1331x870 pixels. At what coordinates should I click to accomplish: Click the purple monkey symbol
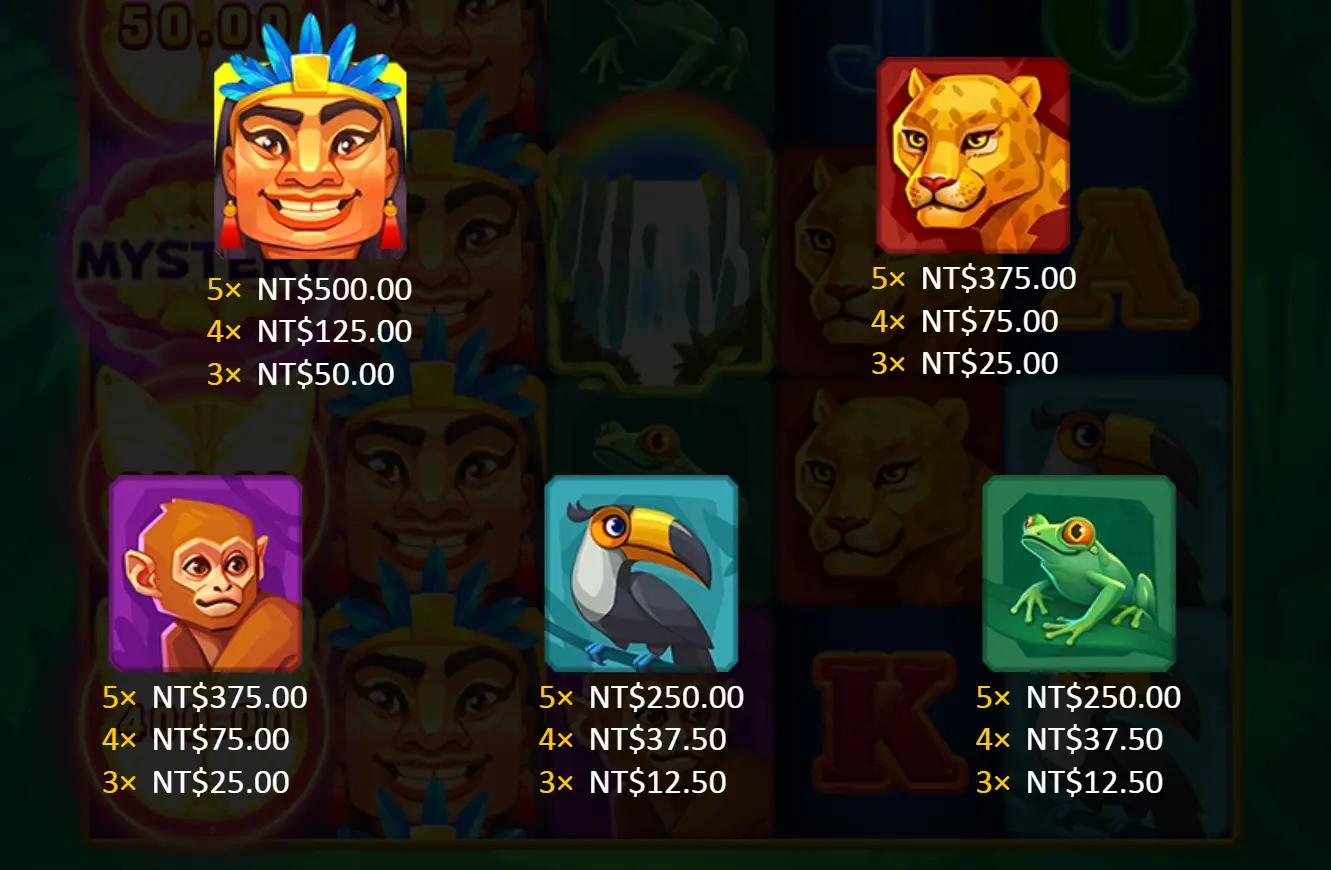click(x=205, y=573)
